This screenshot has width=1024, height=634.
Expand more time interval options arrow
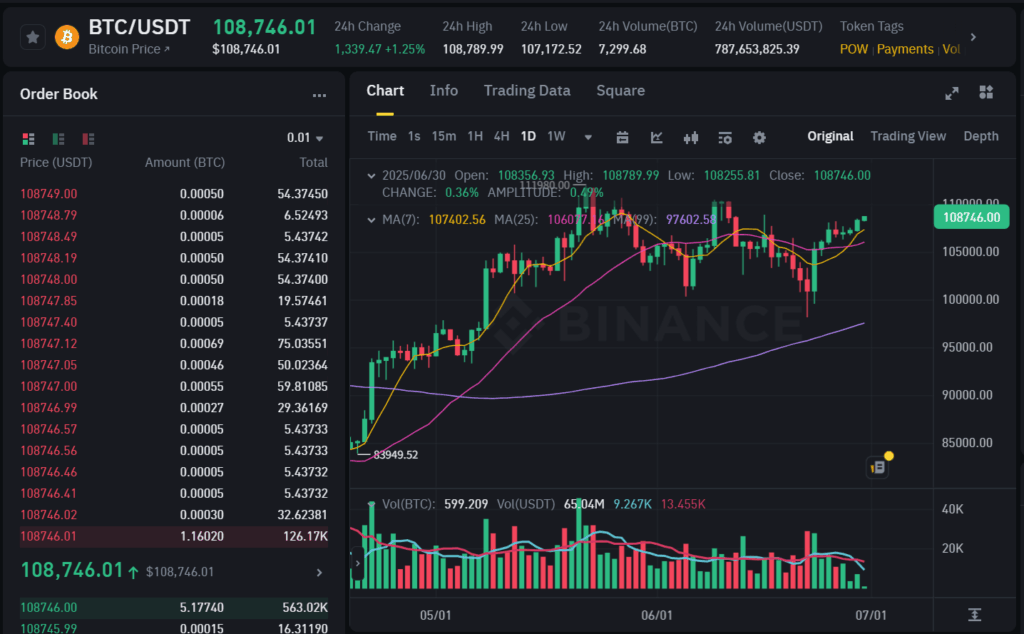coord(588,137)
